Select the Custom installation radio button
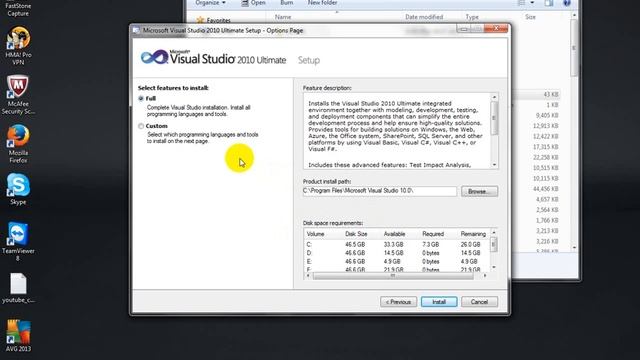The image size is (640, 360). coord(141,126)
